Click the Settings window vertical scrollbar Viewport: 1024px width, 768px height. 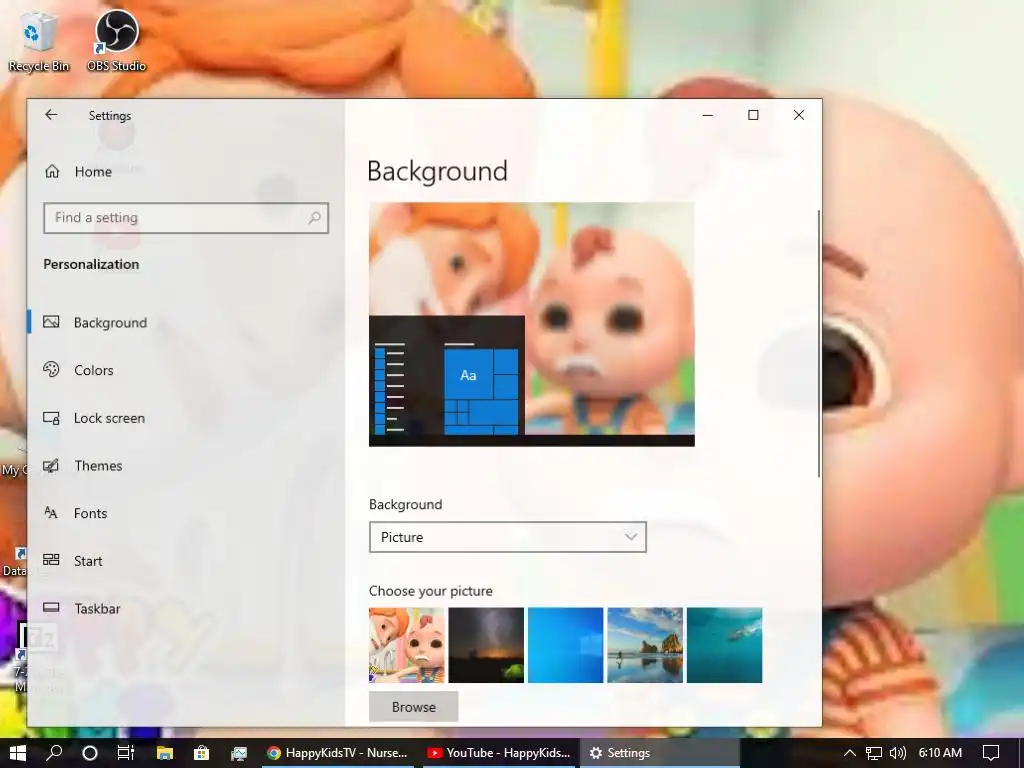tap(818, 344)
